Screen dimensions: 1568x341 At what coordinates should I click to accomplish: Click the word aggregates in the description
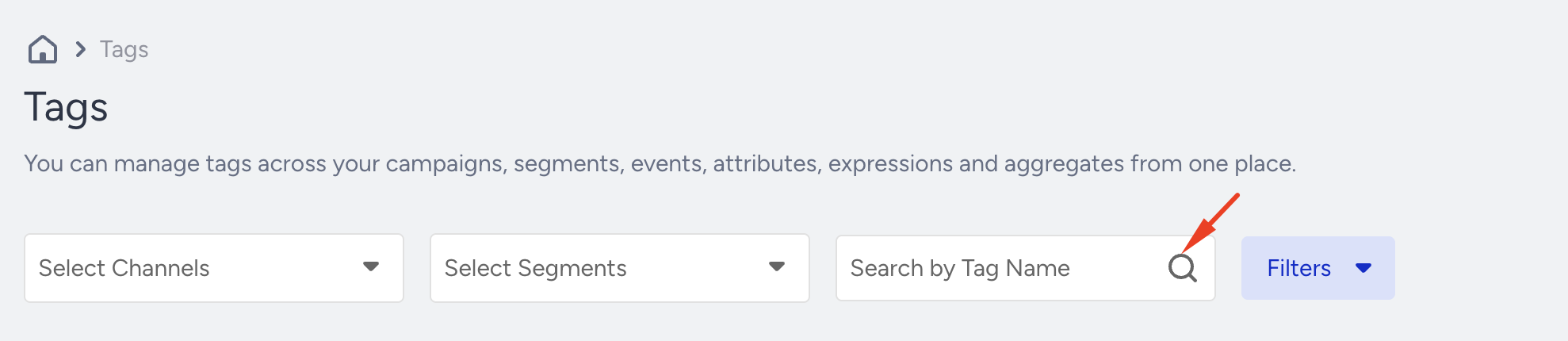1064,164
